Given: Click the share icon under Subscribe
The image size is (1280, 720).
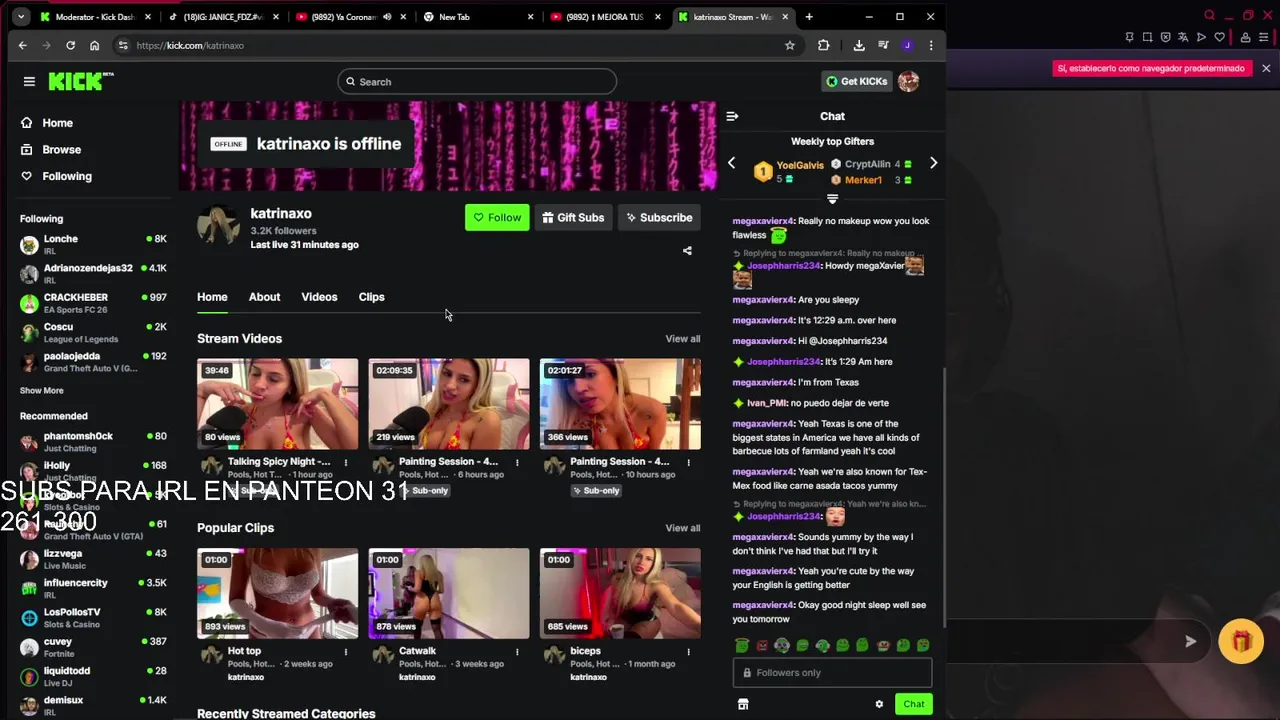Looking at the screenshot, I should click(687, 251).
